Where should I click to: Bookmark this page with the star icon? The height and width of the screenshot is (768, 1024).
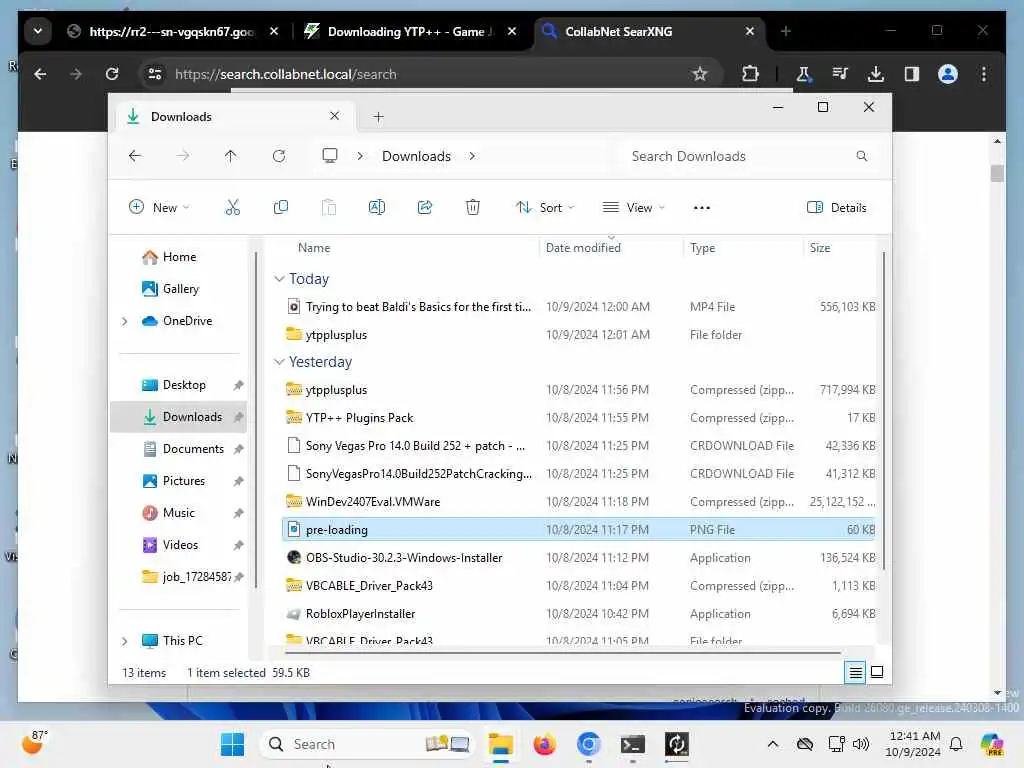(700, 74)
